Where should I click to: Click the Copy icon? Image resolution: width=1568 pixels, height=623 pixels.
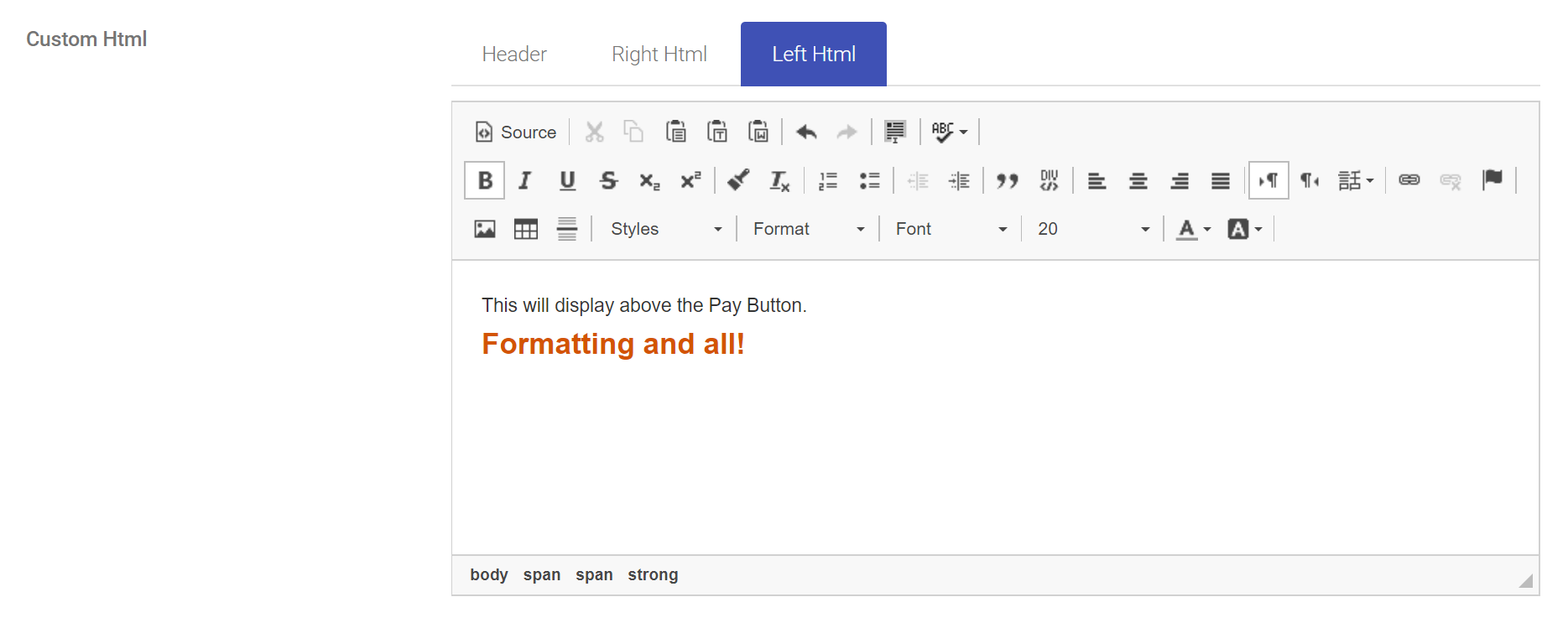[x=633, y=132]
